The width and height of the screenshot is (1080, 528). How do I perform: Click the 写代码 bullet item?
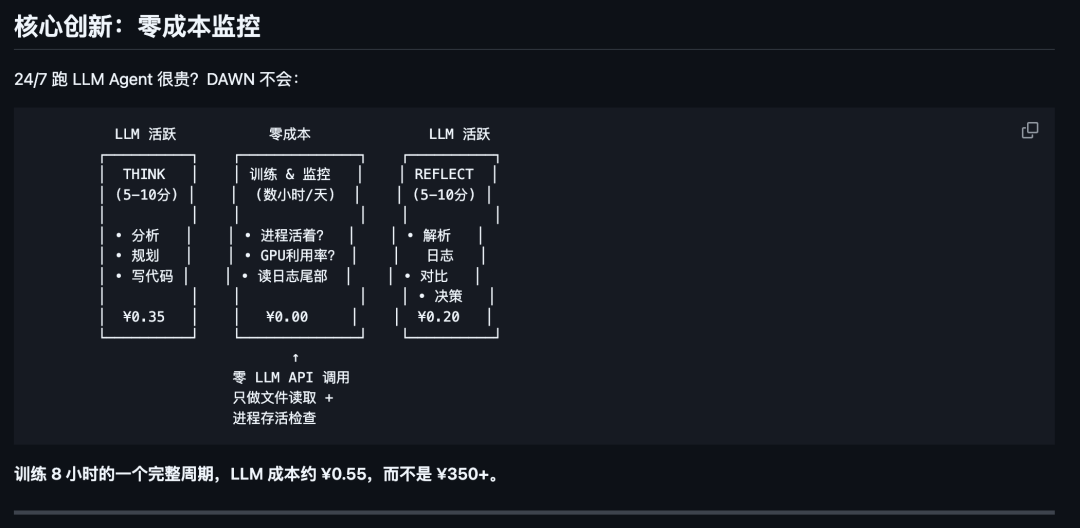[151, 276]
